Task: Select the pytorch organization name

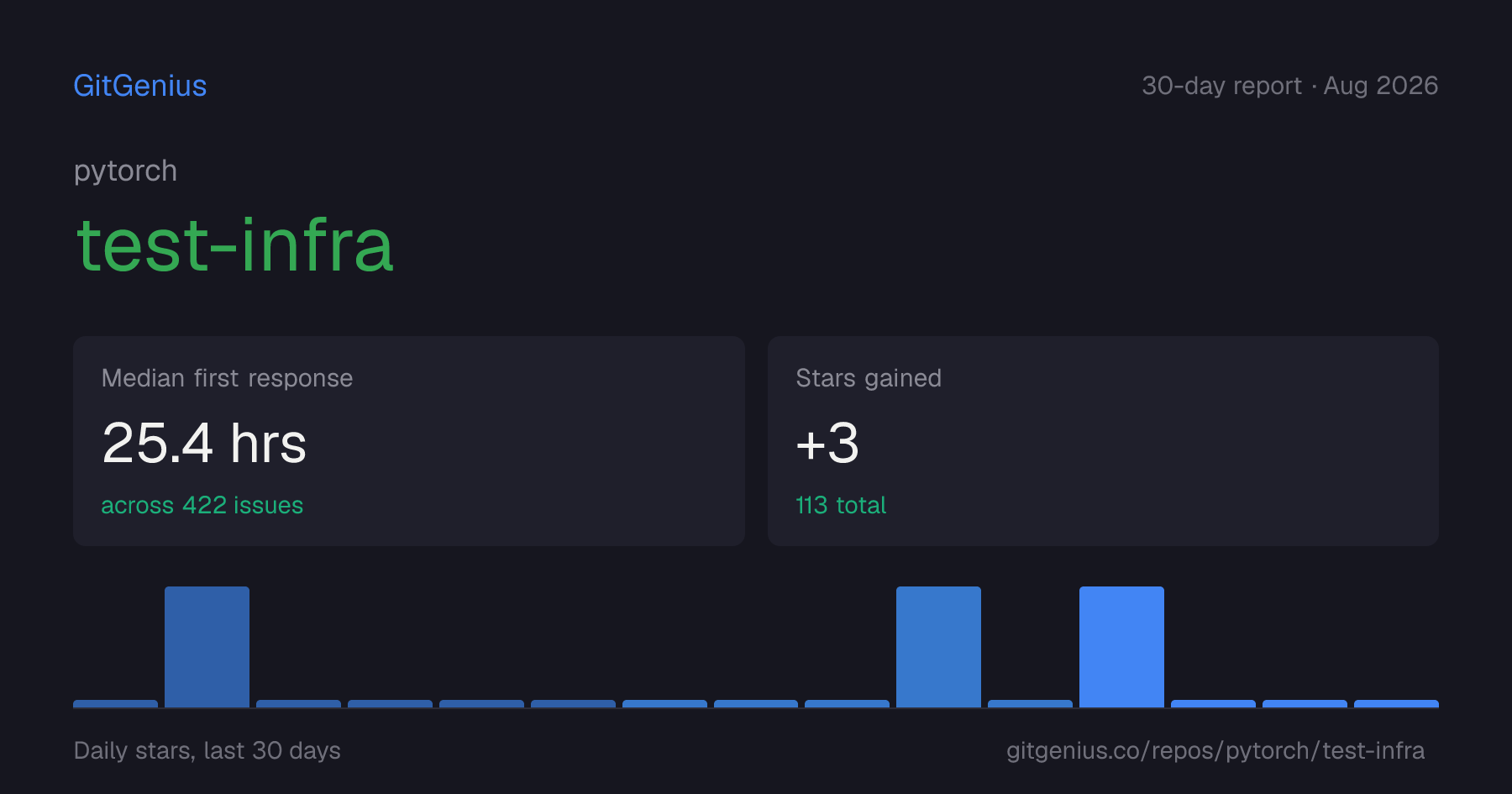Action: 125,171
